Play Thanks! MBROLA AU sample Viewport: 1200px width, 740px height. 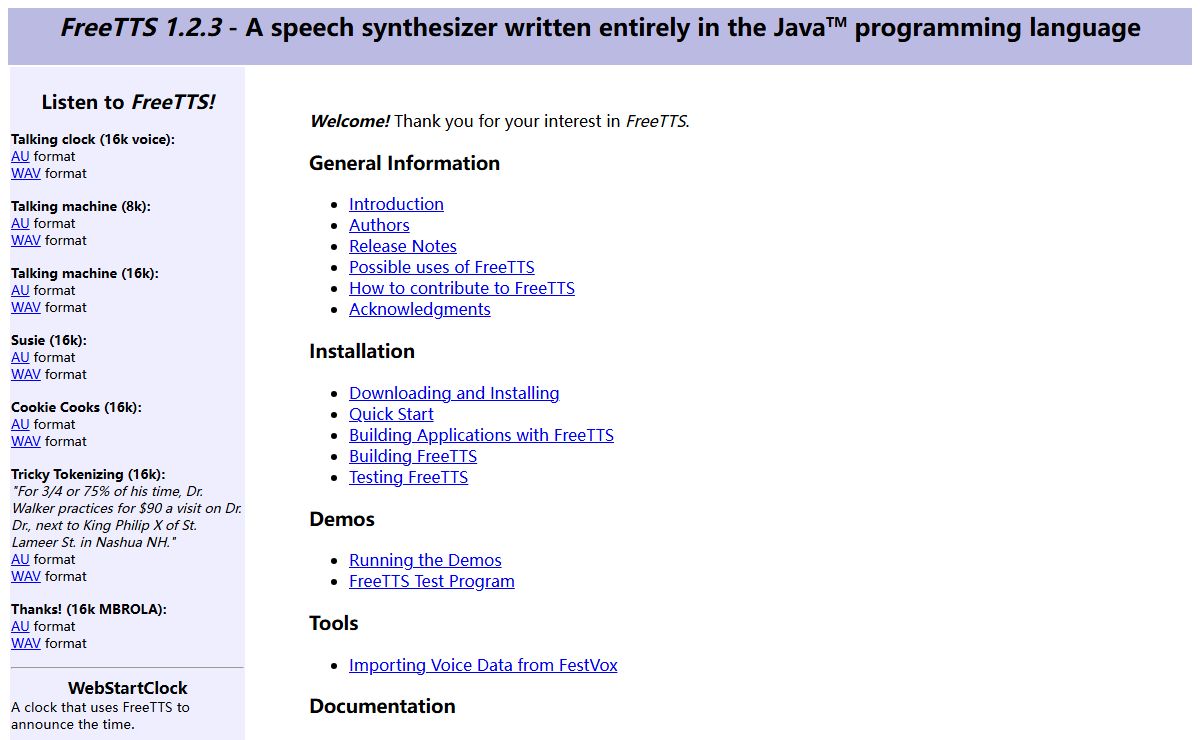coord(20,626)
